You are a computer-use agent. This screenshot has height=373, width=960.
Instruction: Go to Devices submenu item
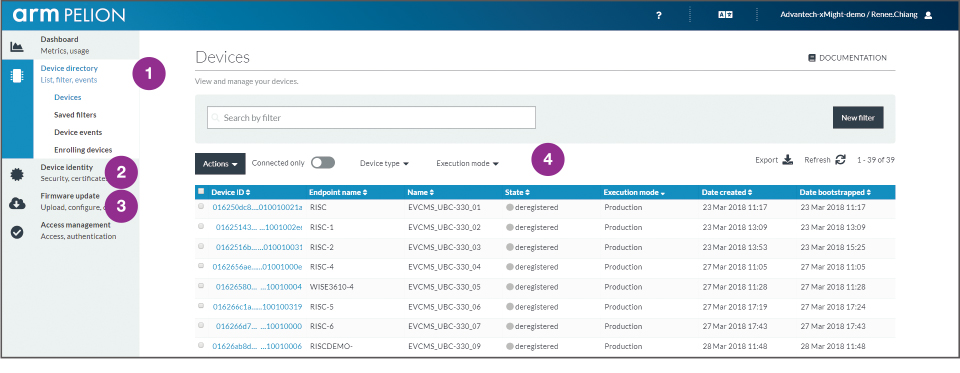pos(67,97)
